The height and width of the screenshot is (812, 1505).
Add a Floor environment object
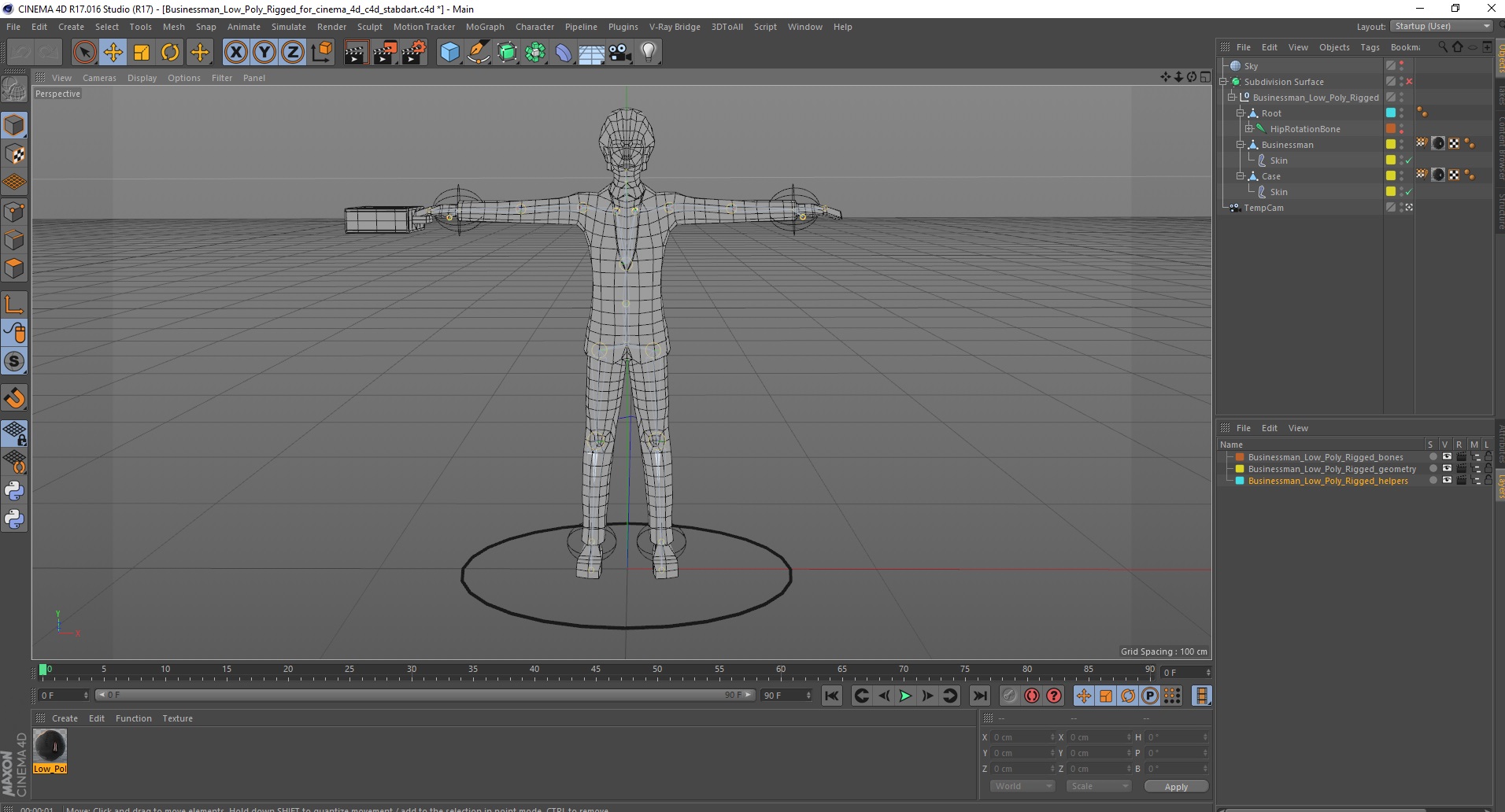pos(592,53)
